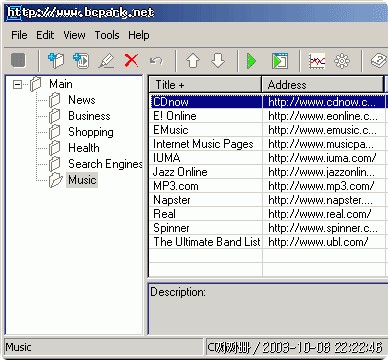Select the Main folder label
This screenshot has height=360, width=388.
(x=61, y=84)
